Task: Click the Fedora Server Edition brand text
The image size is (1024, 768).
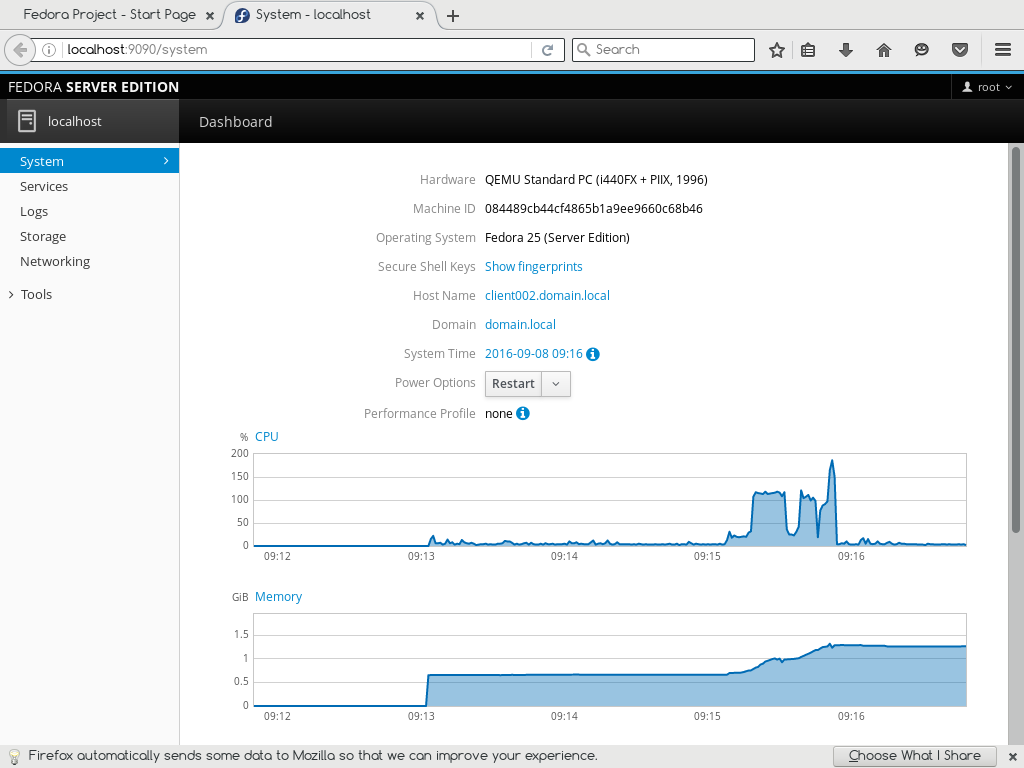Action: point(93,88)
